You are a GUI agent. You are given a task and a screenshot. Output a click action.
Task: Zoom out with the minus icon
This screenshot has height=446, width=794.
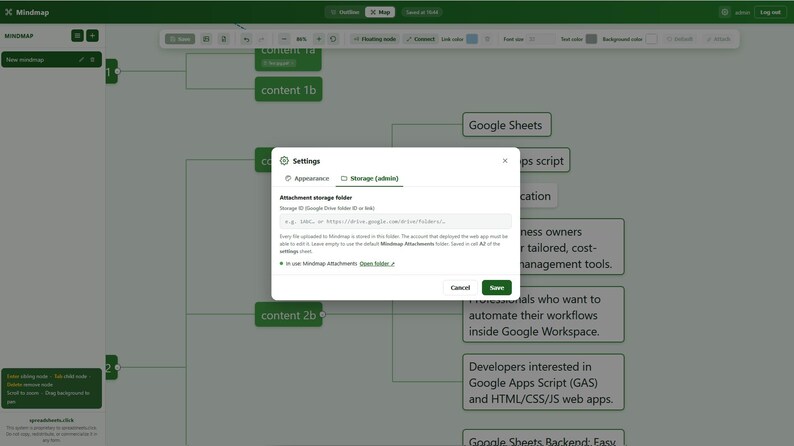coord(284,39)
